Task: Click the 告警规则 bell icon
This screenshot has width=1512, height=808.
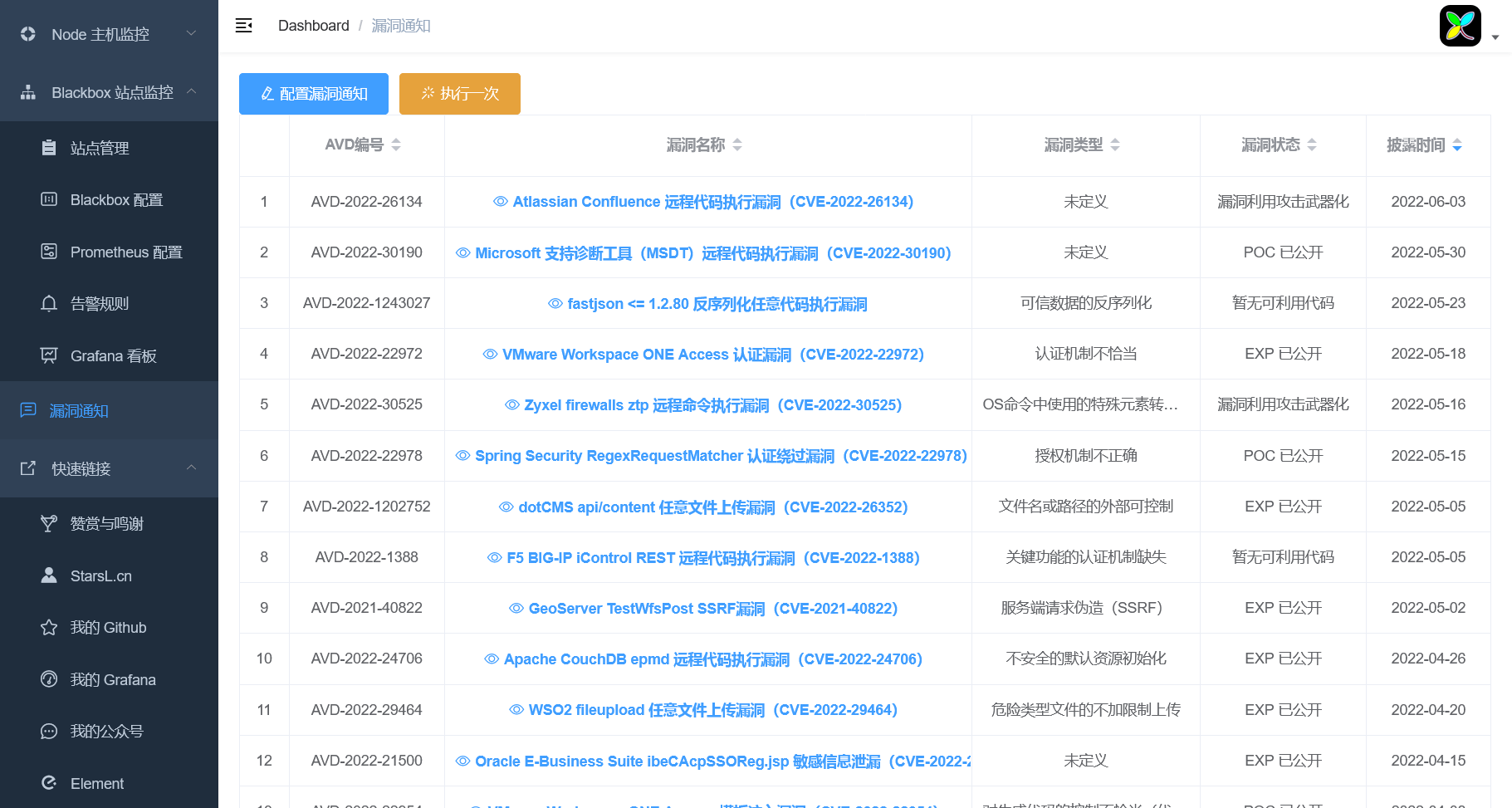Action: pos(49,303)
